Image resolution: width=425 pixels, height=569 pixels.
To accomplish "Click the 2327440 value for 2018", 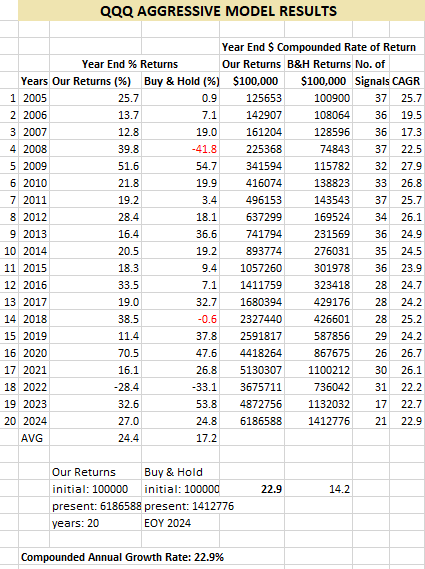I will point(261,319).
